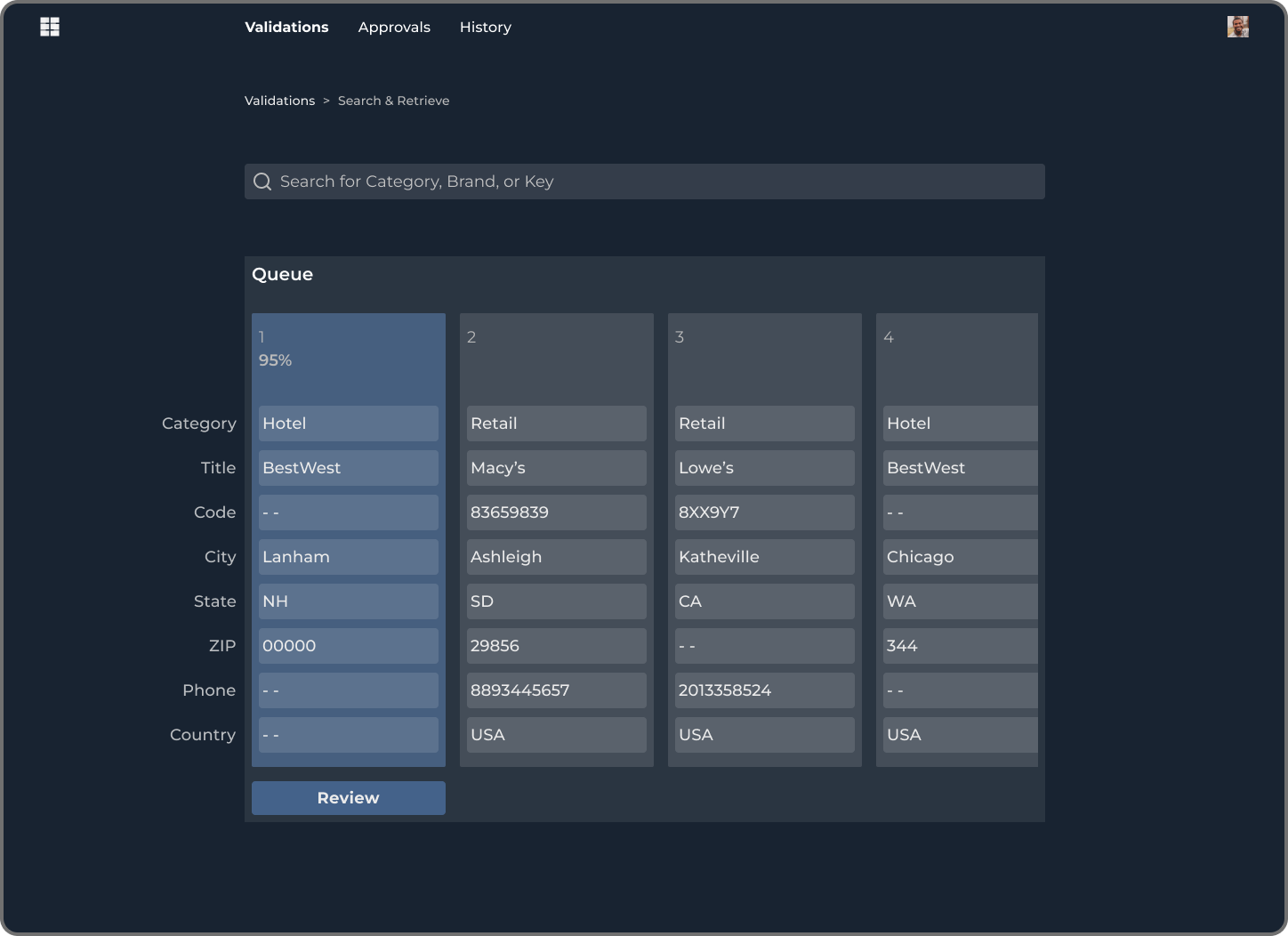Viewport: 1288px width, 936px height.
Task: Click the 00000 ZIP field
Action: (348, 646)
